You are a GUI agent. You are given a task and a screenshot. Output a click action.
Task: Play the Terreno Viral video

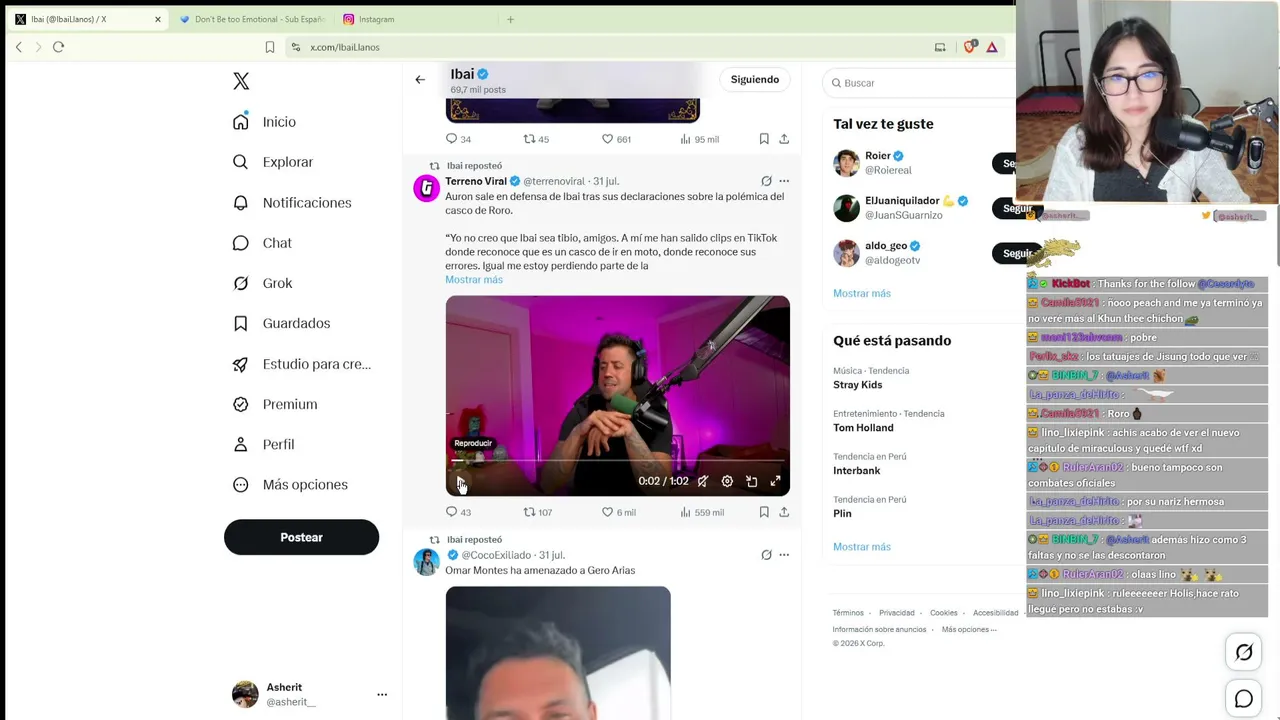460,481
